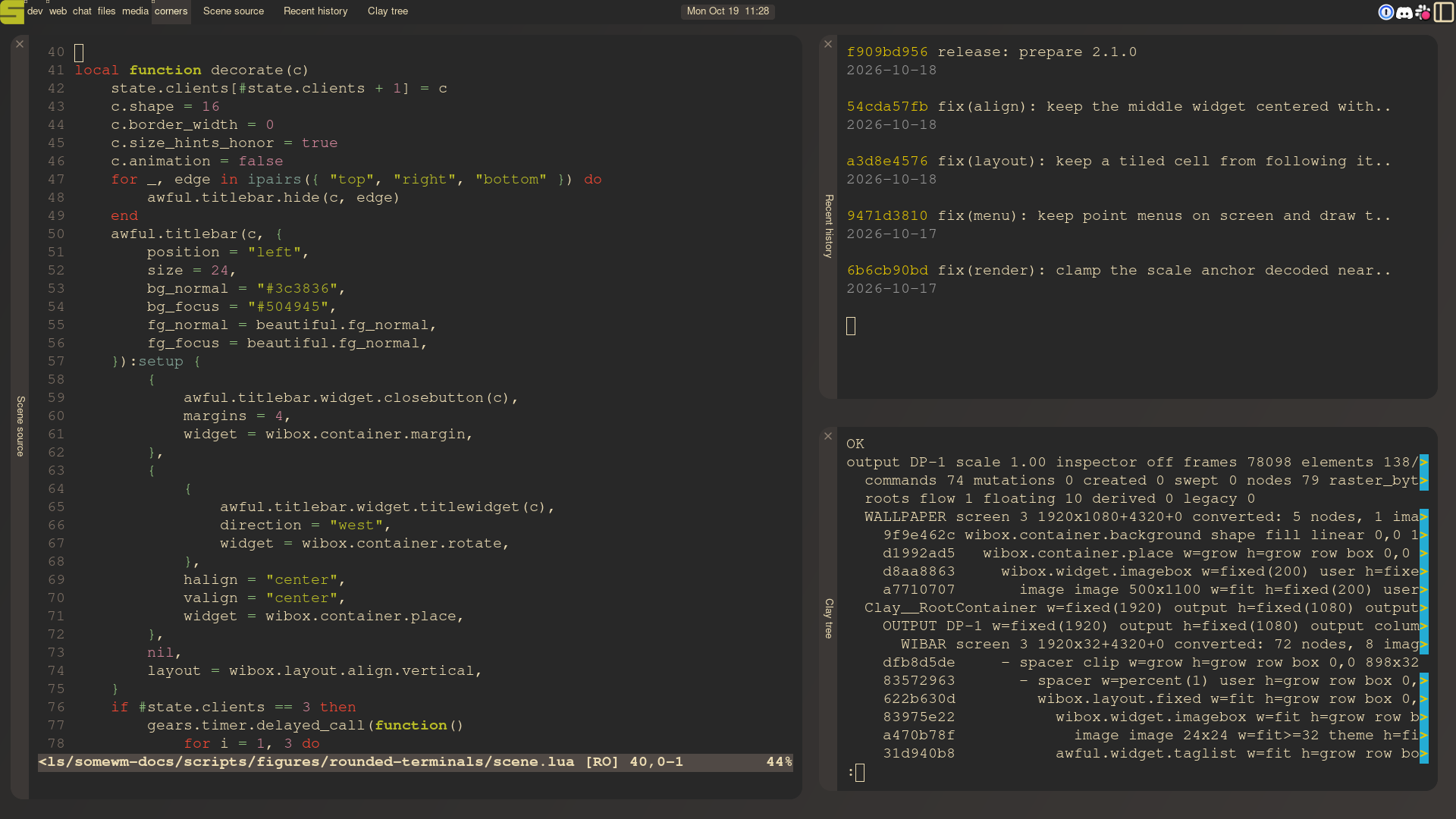Click the vertical Clay tree titlebar label
Screen dimensions: 1456x819
point(829,618)
